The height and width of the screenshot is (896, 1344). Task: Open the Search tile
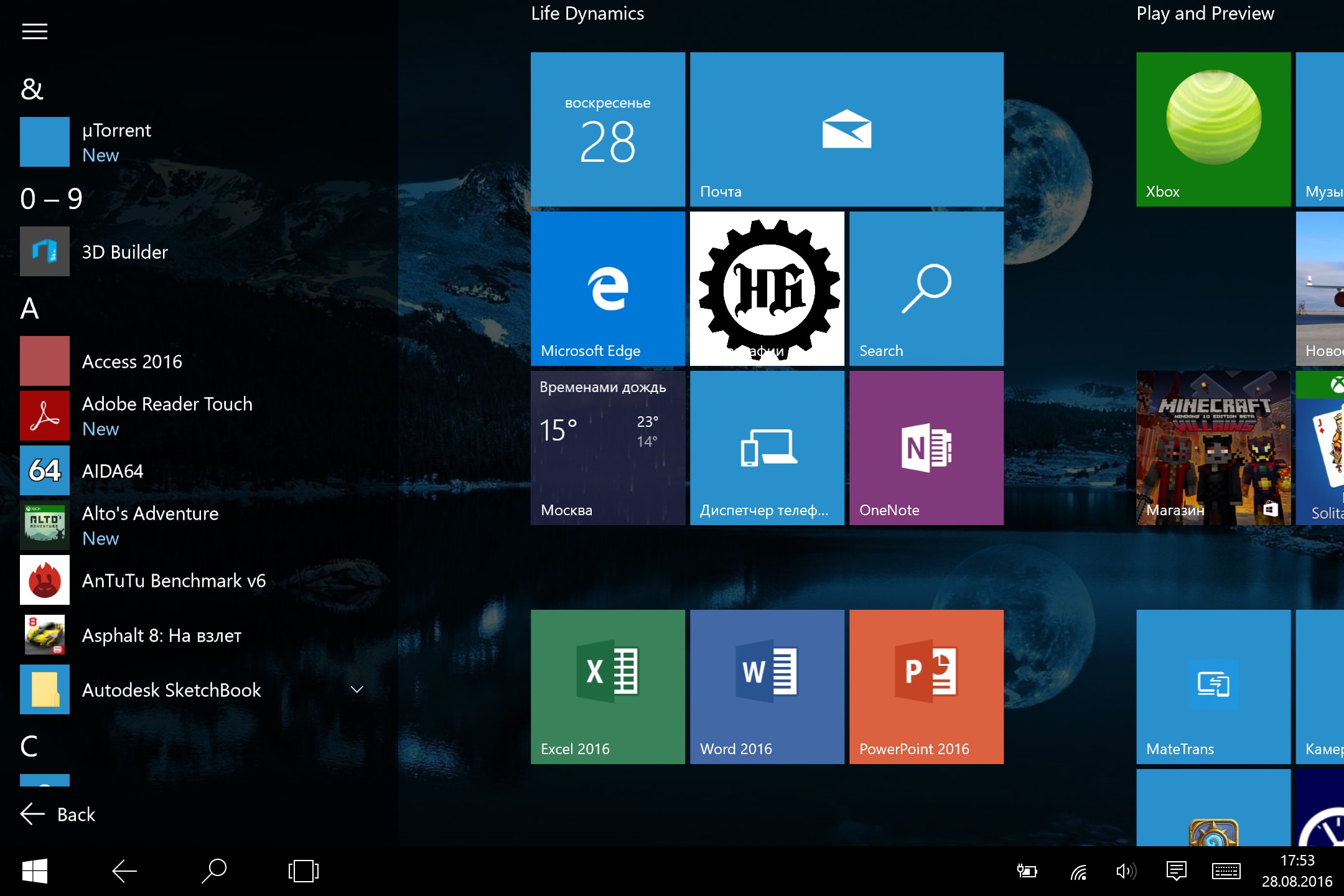pos(926,289)
